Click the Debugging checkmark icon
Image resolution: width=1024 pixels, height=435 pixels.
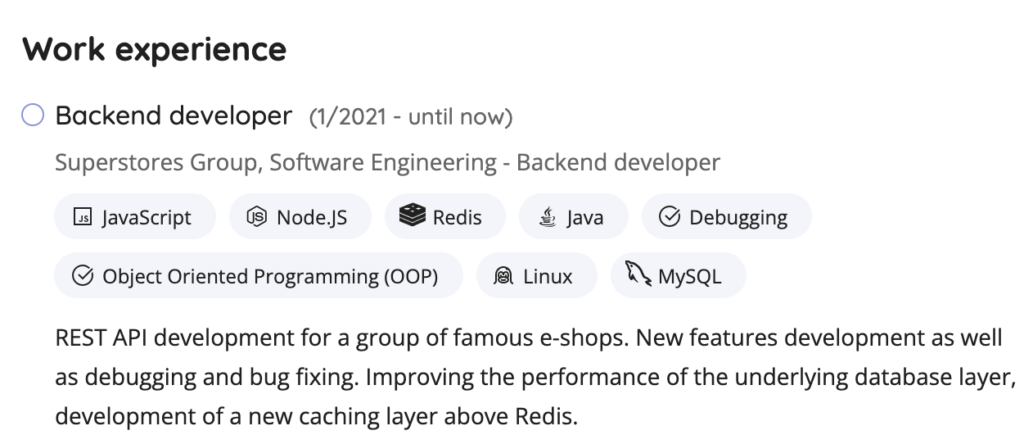670,217
